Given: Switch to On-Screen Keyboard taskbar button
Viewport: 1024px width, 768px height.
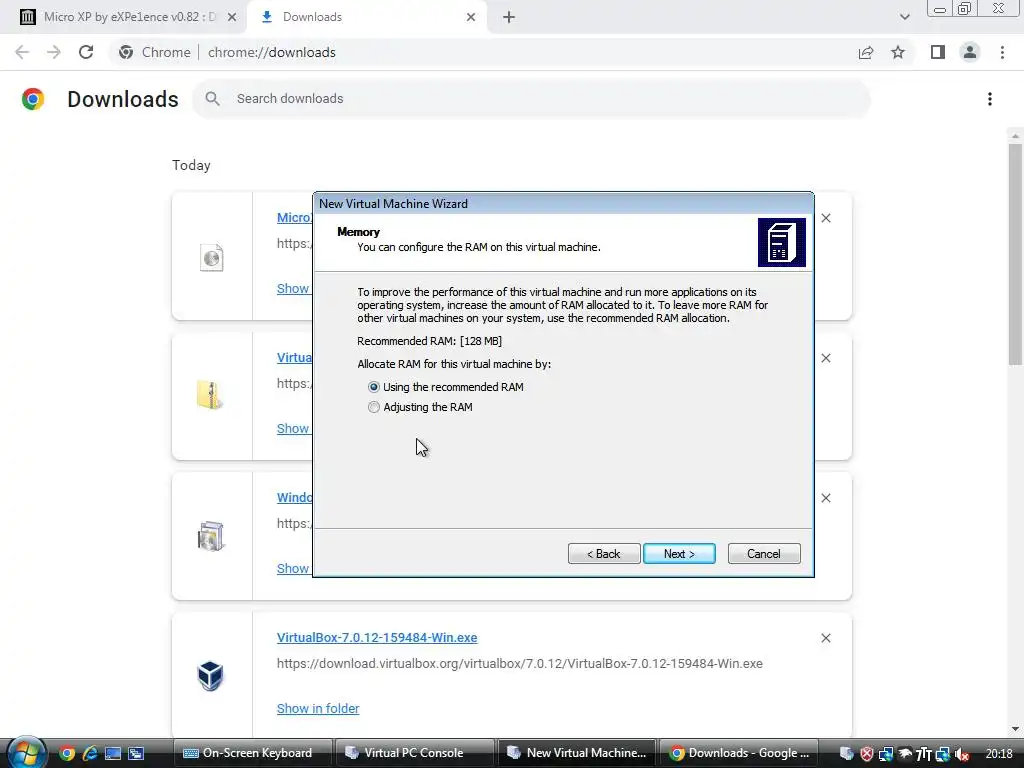Looking at the screenshot, I should click(253, 753).
